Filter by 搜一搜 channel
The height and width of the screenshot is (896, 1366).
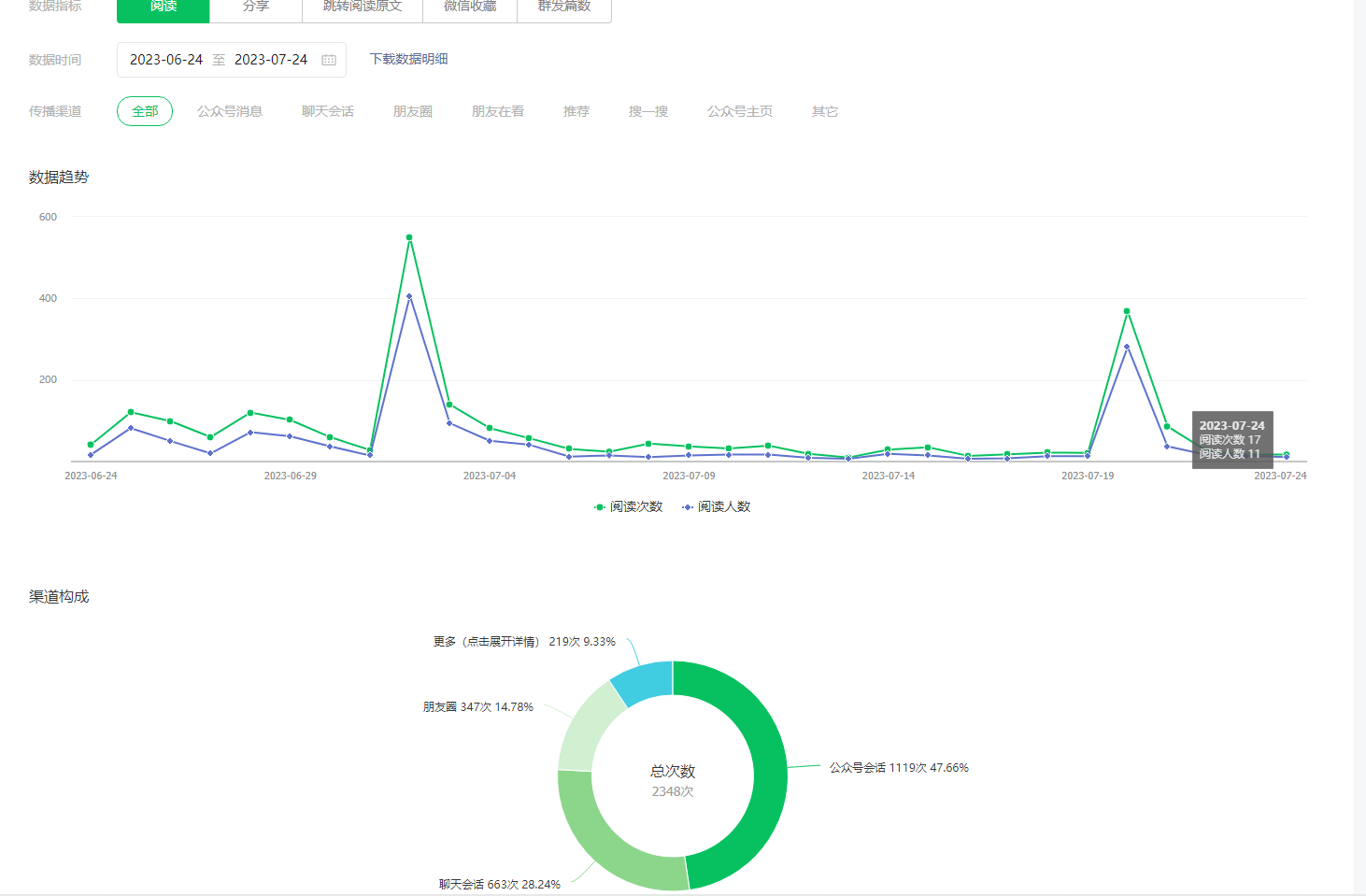tap(648, 111)
